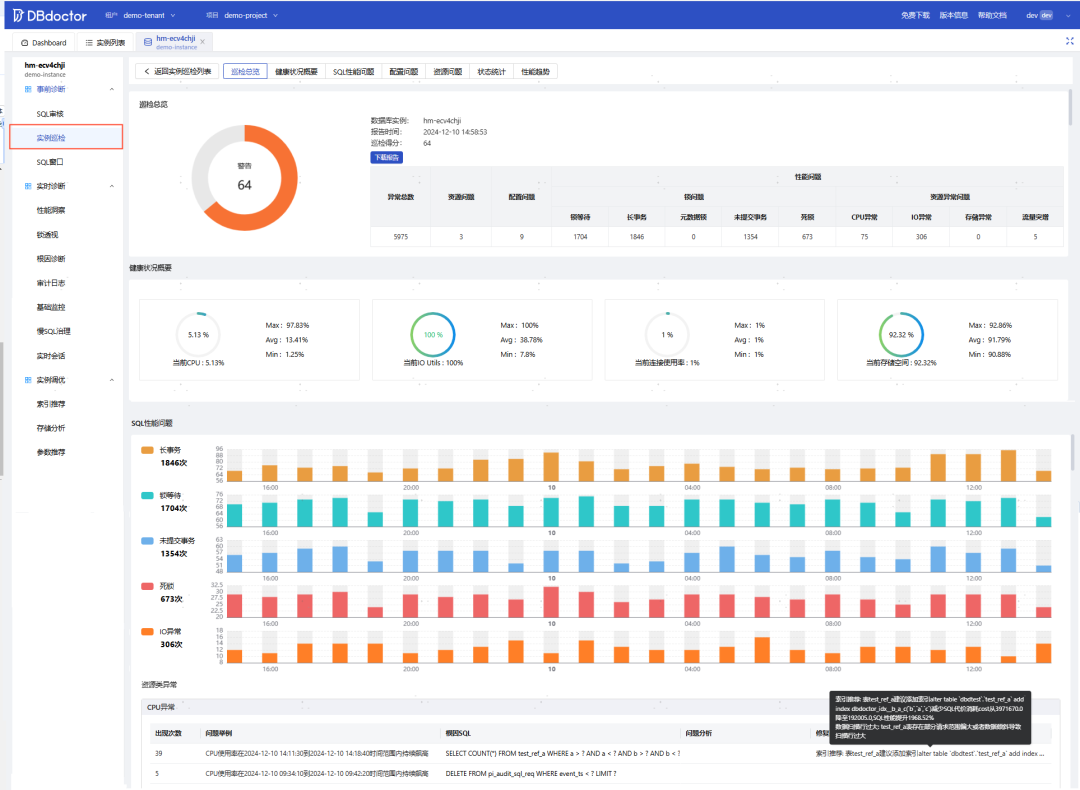Switch to the 健康状况概要 tab

coord(296,72)
